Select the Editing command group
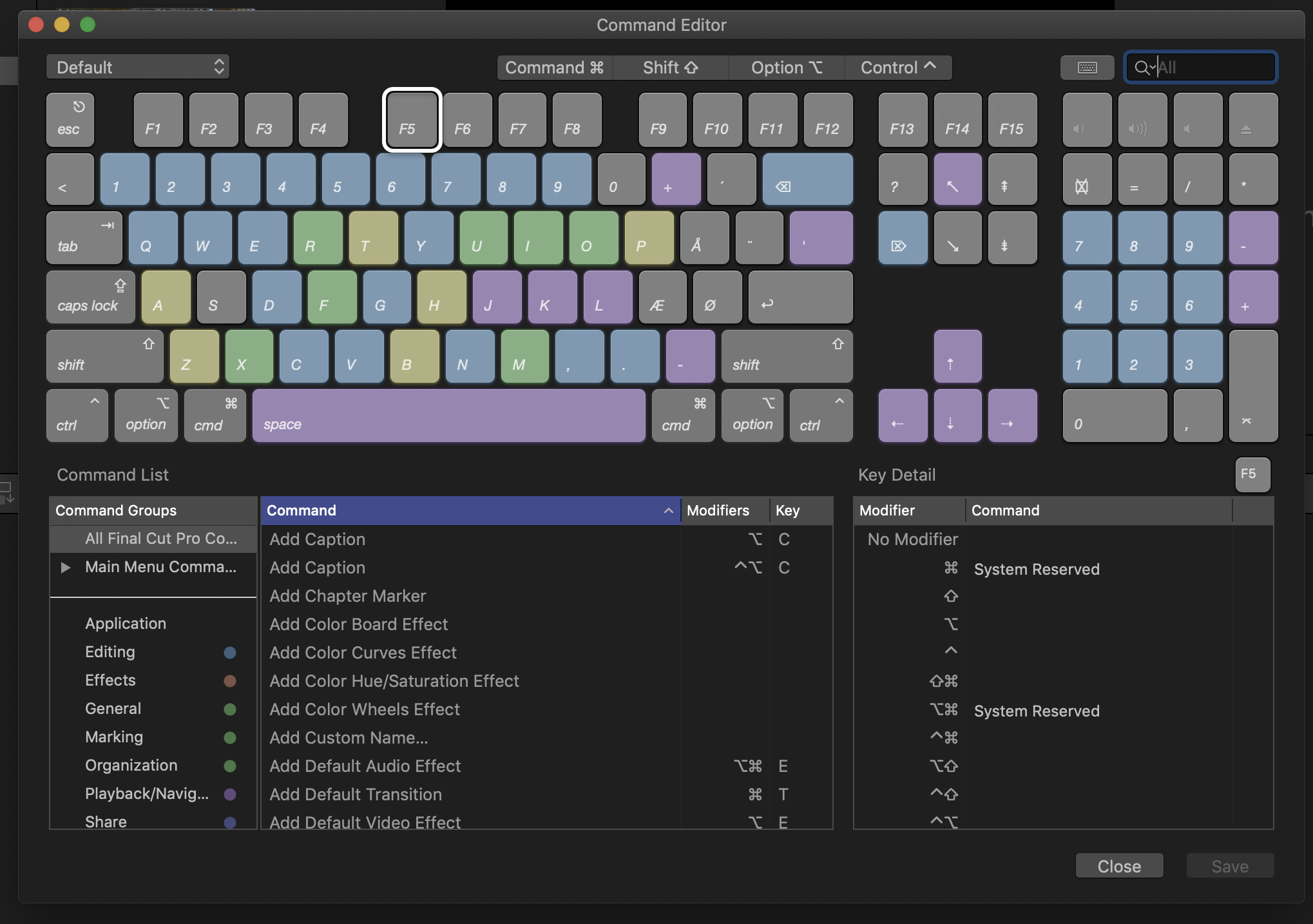1313x924 pixels. click(x=110, y=652)
